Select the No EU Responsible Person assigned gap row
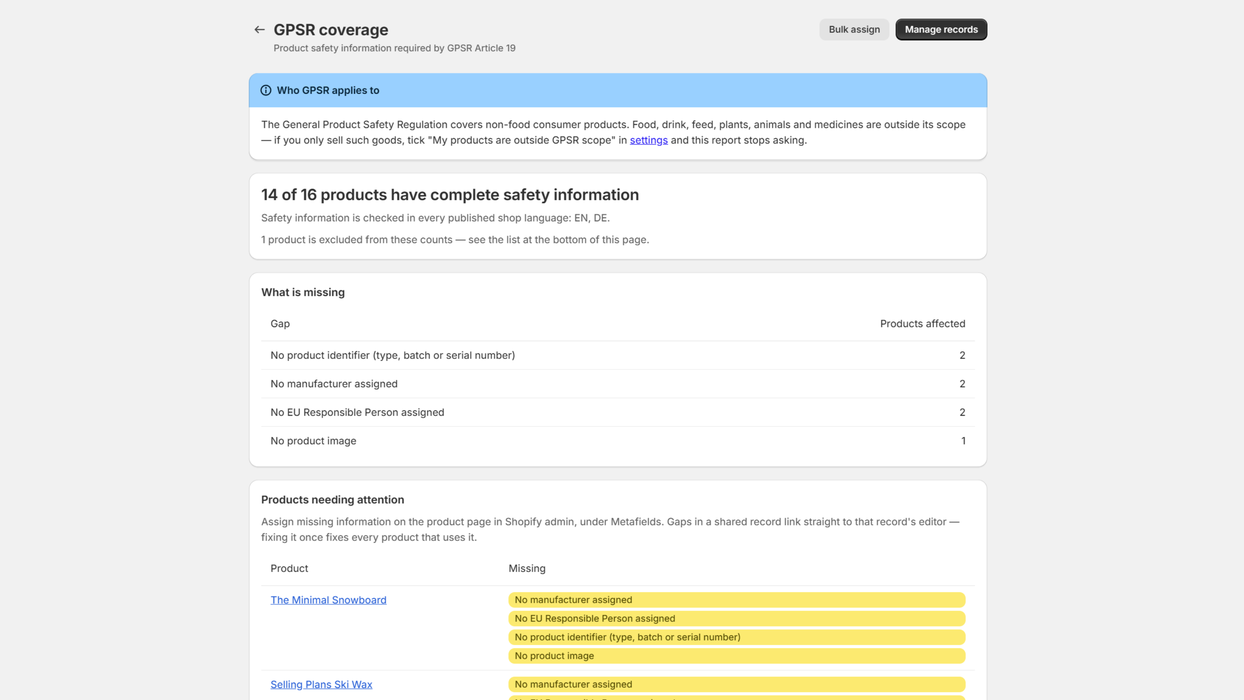Screen dimensions: 1244x700 tap(618, 413)
